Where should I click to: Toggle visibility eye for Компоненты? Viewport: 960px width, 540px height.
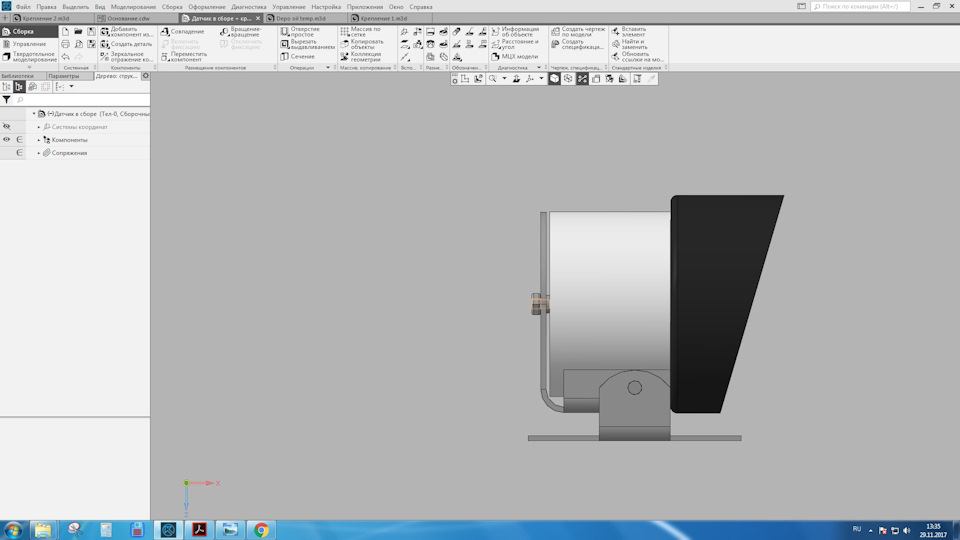click(x=7, y=140)
